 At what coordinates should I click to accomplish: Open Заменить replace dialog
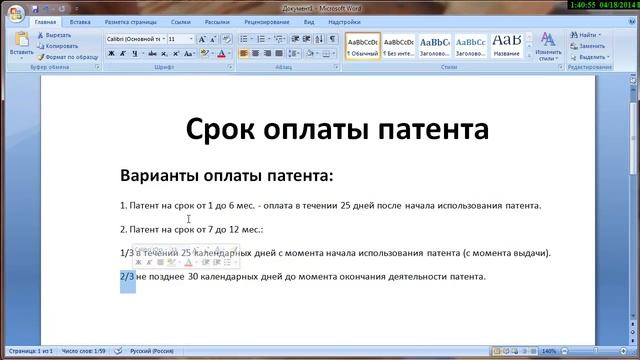[x=588, y=46]
